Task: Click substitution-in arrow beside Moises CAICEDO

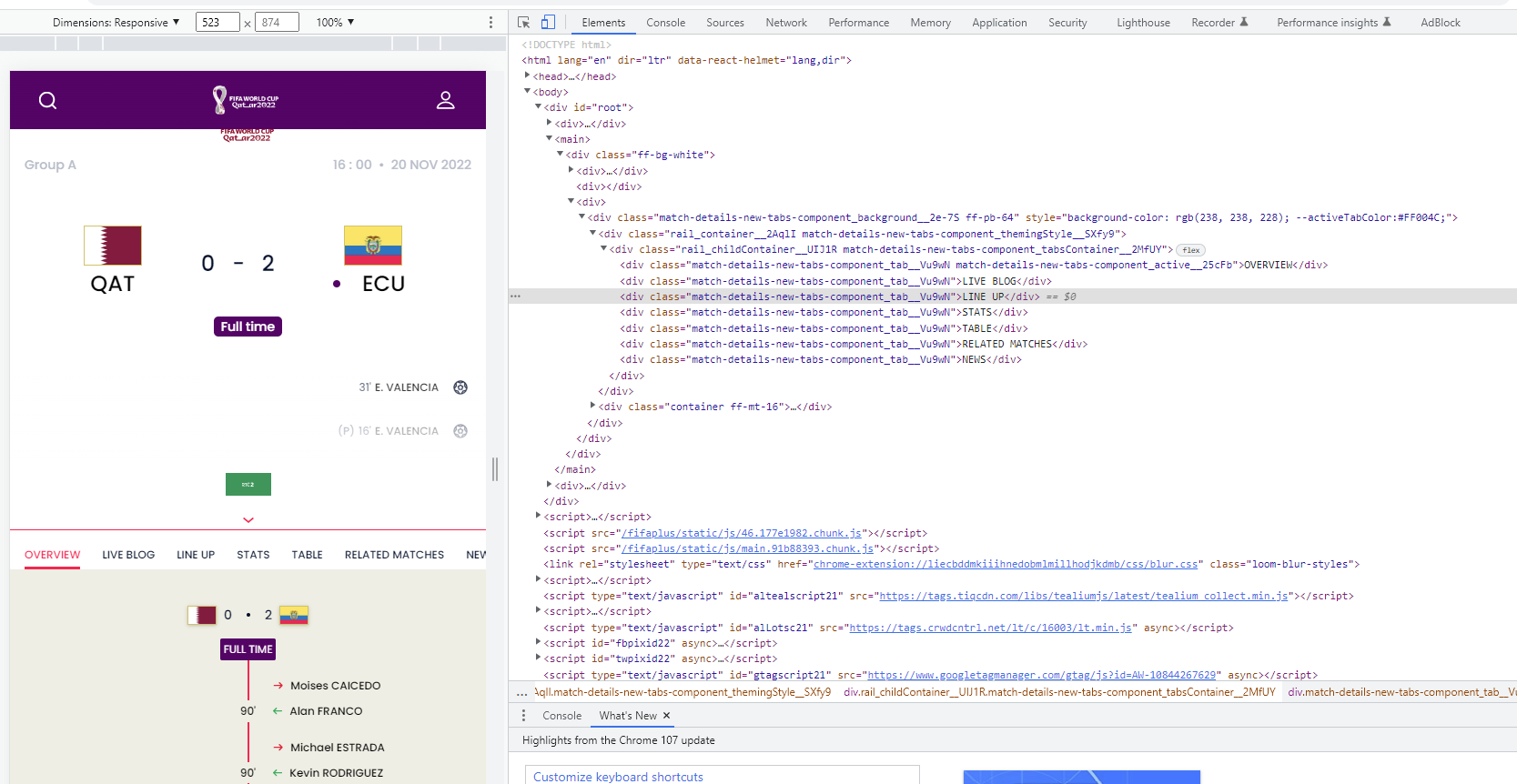Action: [x=278, y=686]
